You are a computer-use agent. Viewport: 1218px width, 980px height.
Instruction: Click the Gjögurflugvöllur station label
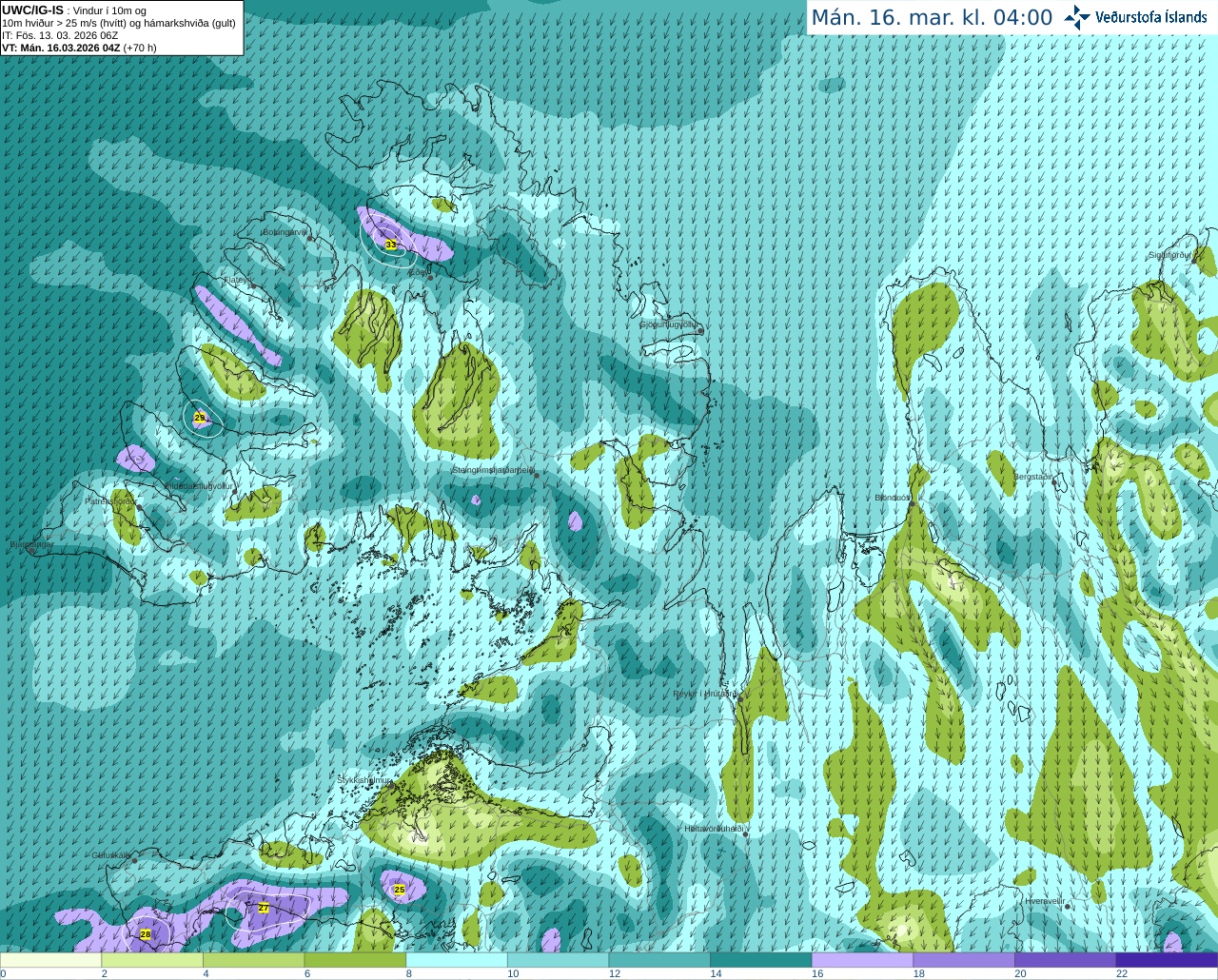pyautogui.click(x=668, y=324)
